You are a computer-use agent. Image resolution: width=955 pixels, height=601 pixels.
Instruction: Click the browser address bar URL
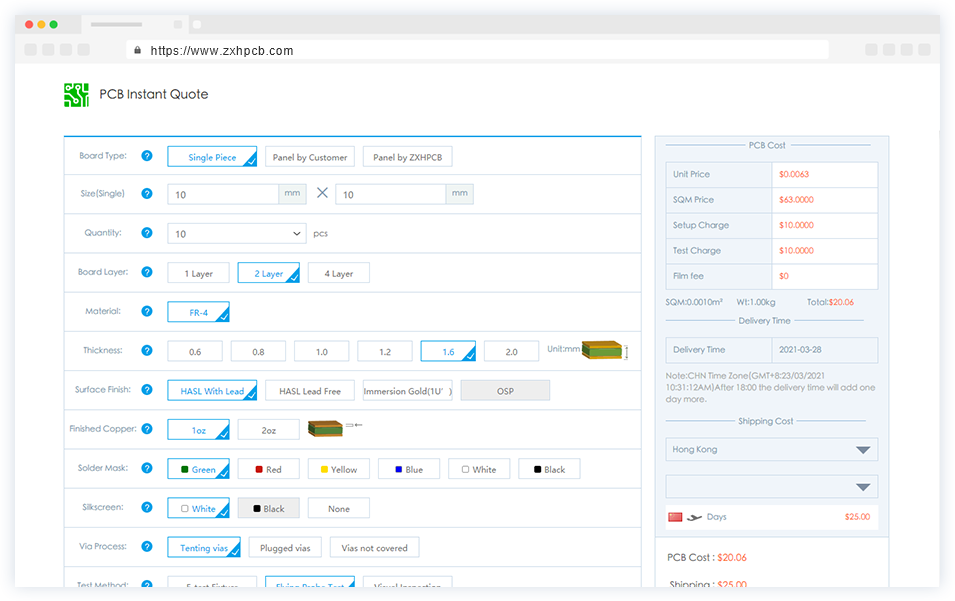222,51
